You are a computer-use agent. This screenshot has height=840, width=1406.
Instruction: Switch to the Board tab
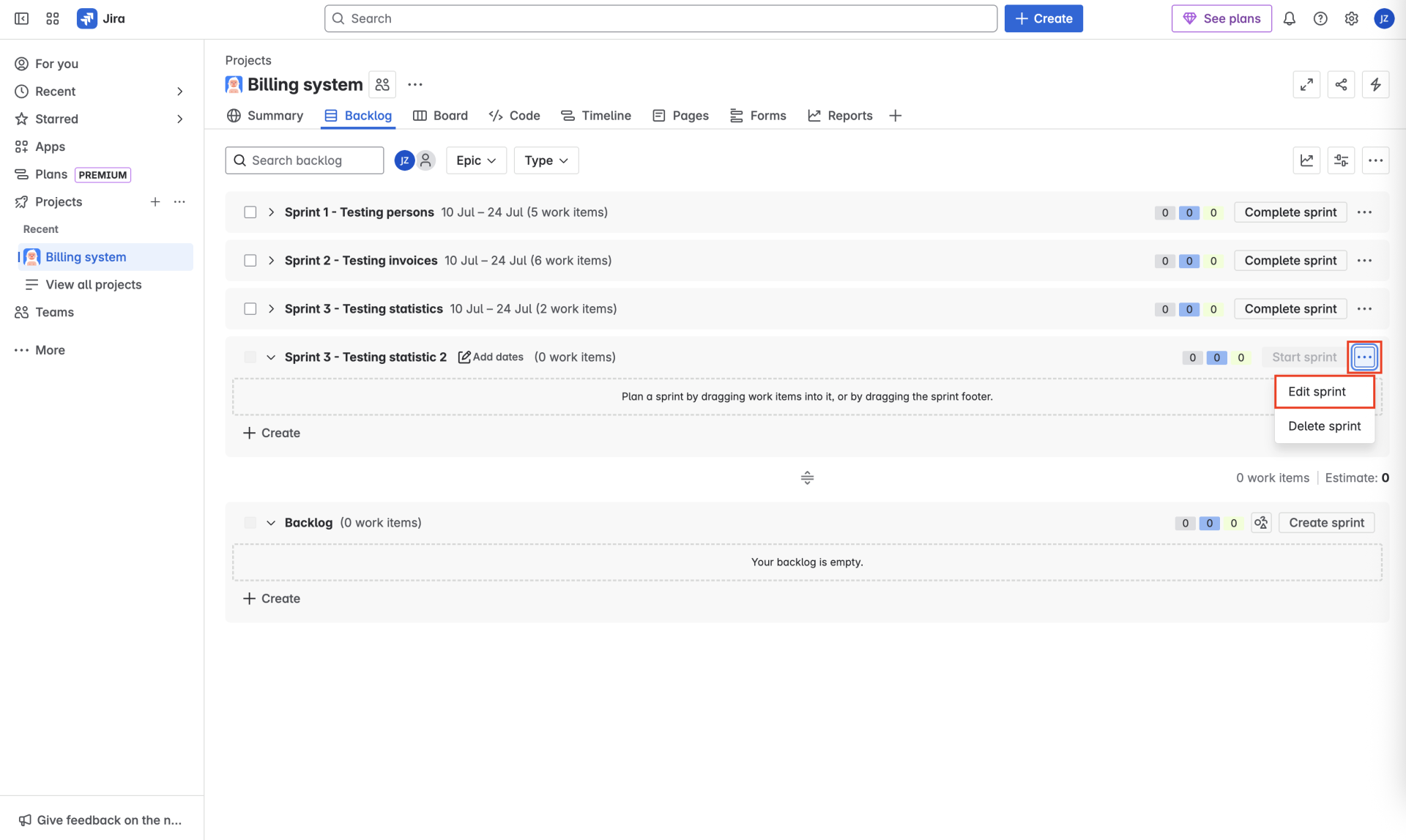pyautogui.click(x=440, y=116)
